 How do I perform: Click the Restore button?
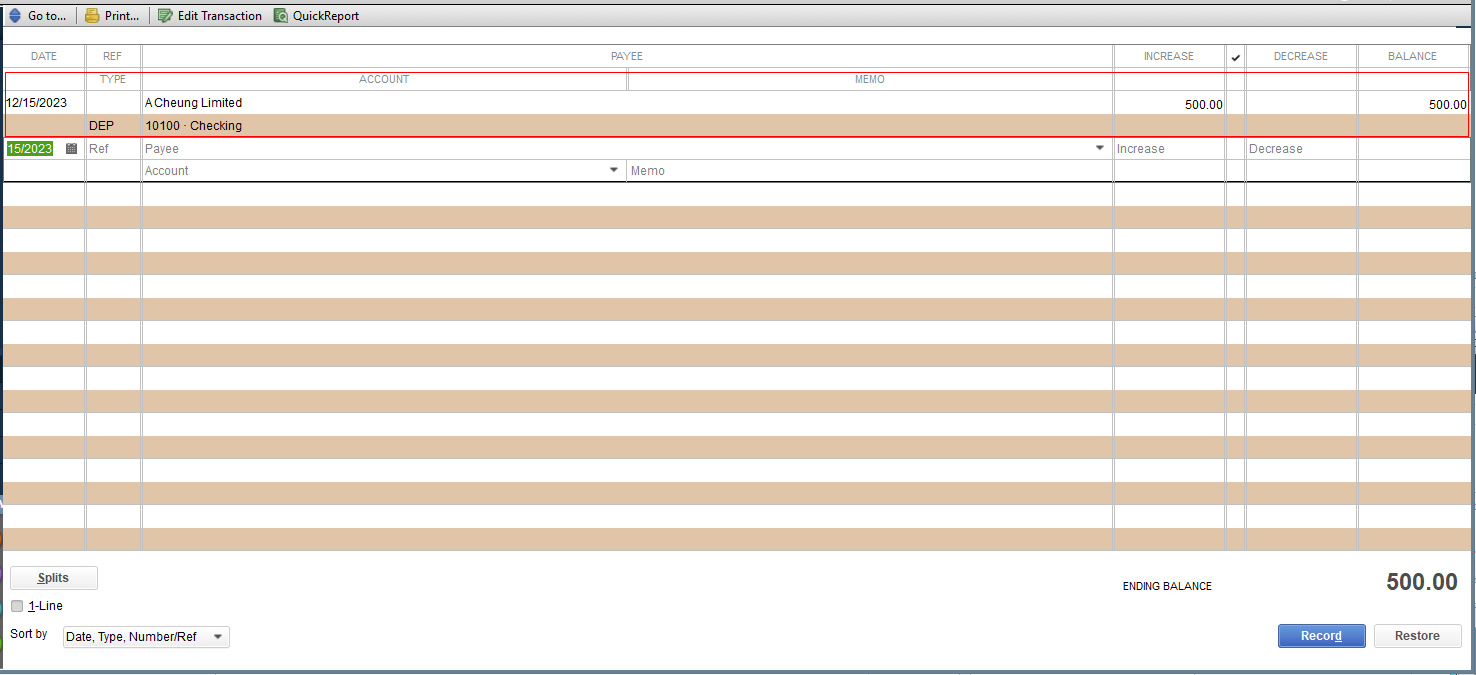click(x=1417, y=636)
